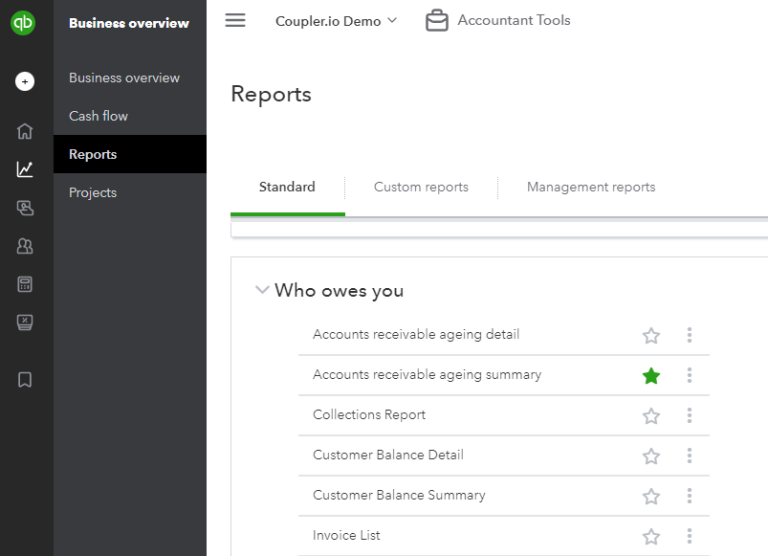Collapse the Who owes you section

coord(263,290)
